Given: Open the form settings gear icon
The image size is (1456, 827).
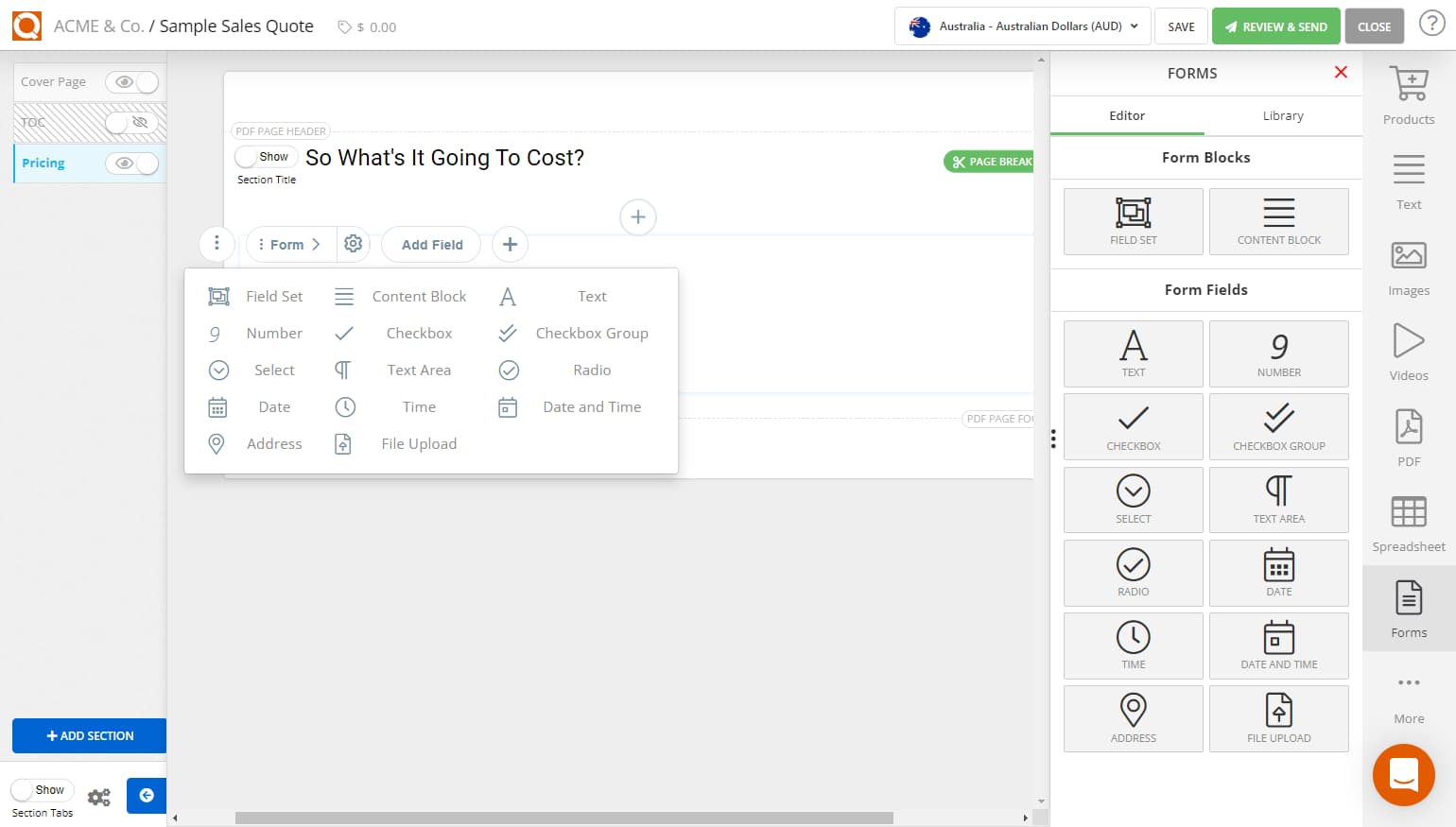Looking at the screenshot, I should coord(353,244).
